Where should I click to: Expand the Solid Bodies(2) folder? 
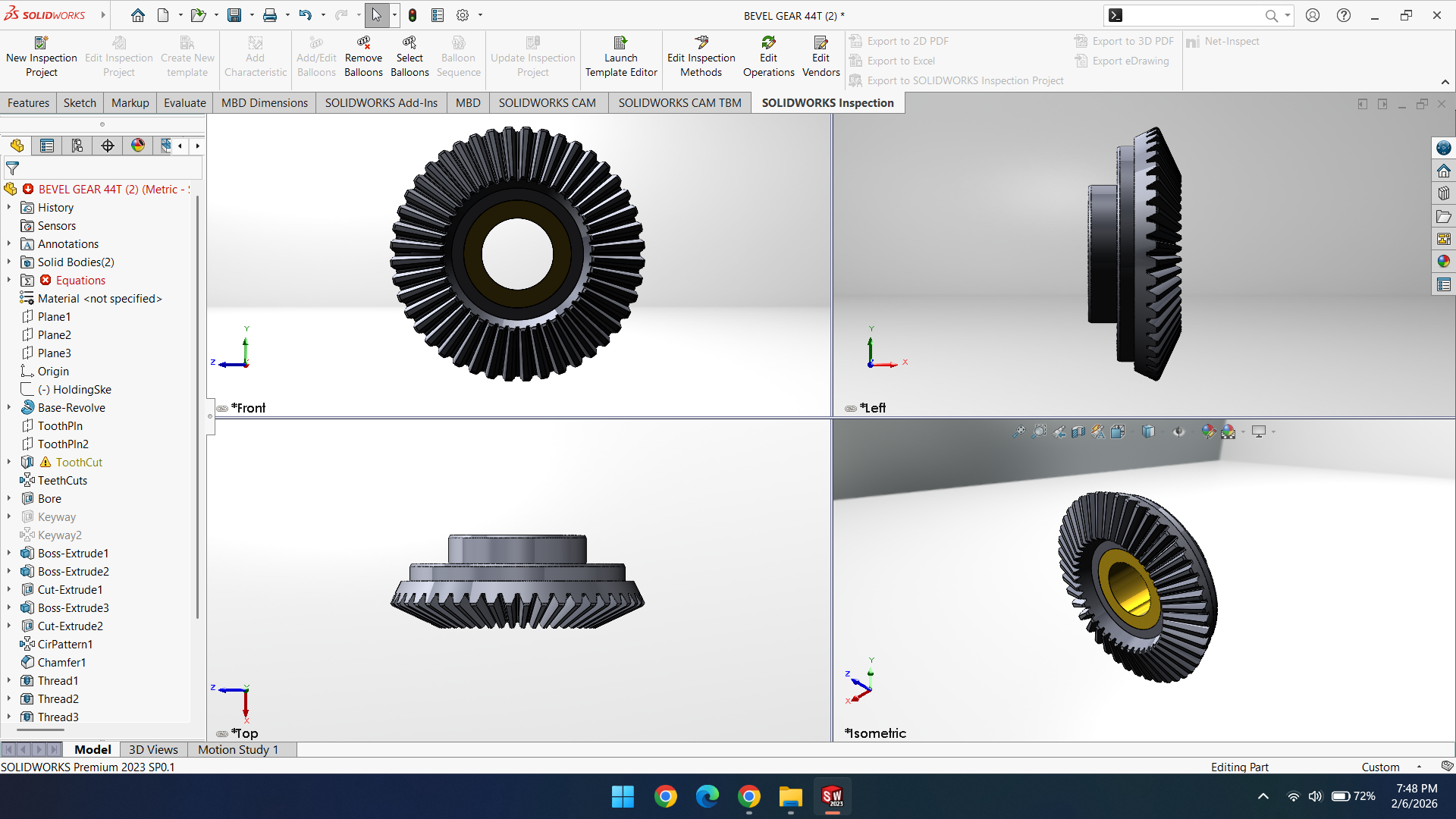click(9, 262)
